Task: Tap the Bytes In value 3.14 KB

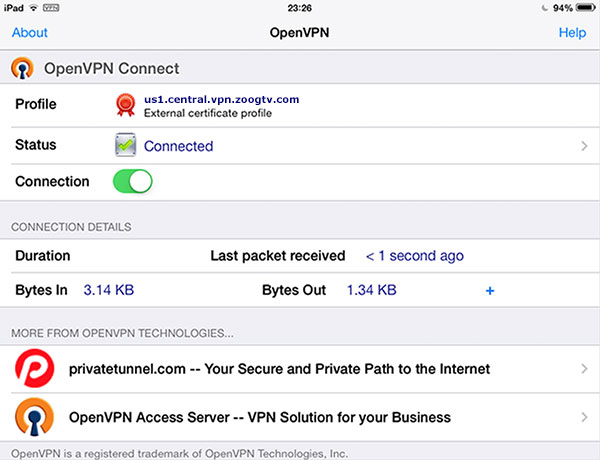Action: pos(108,290)
